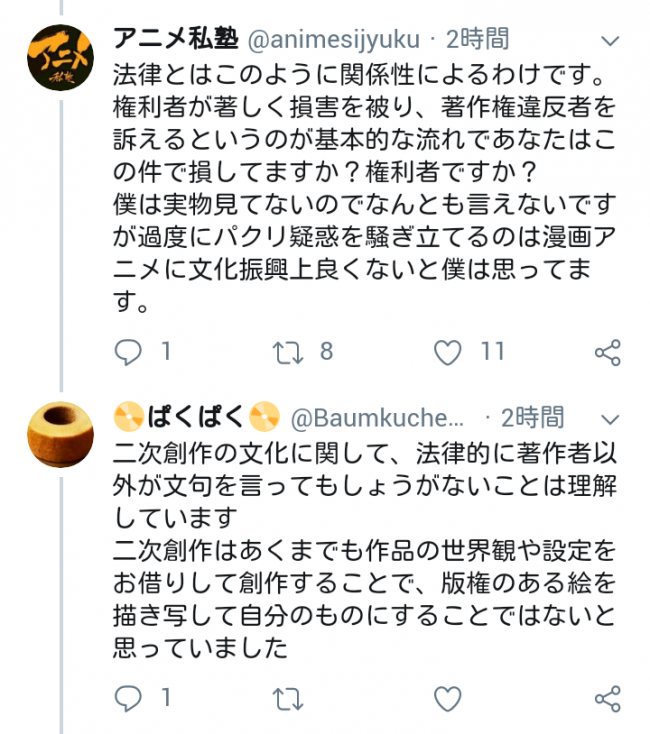
Task: Open the @animesijyuku handle
Action: (x=335, y=40)
